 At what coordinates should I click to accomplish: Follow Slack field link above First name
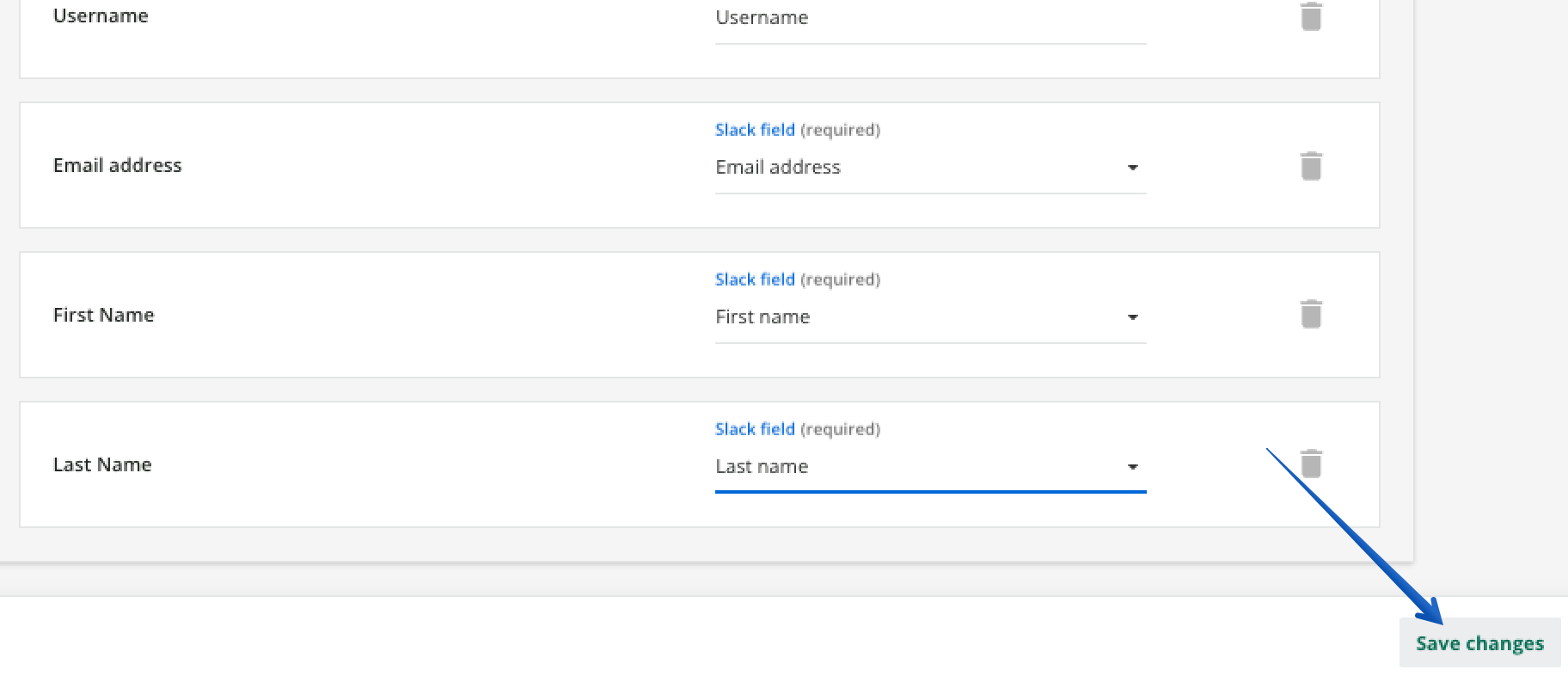point(754,280)
